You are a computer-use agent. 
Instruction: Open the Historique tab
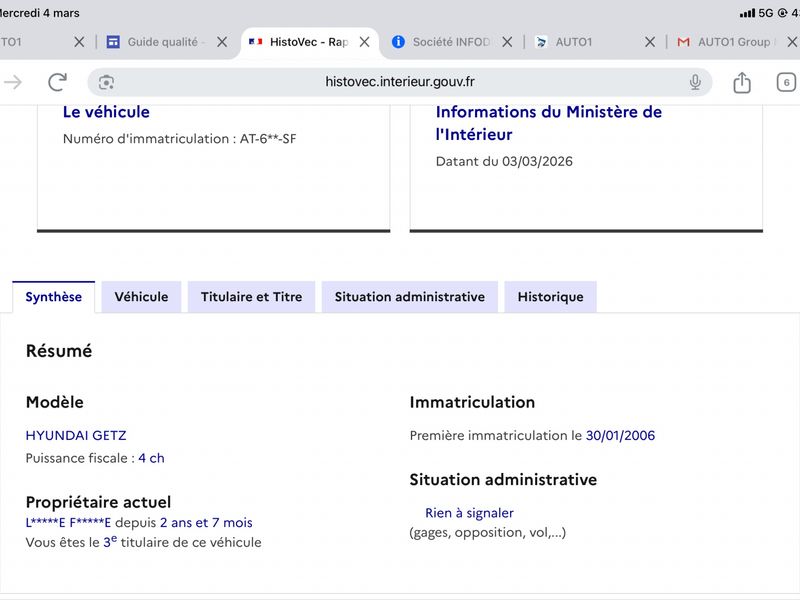[x=551, y=297]
